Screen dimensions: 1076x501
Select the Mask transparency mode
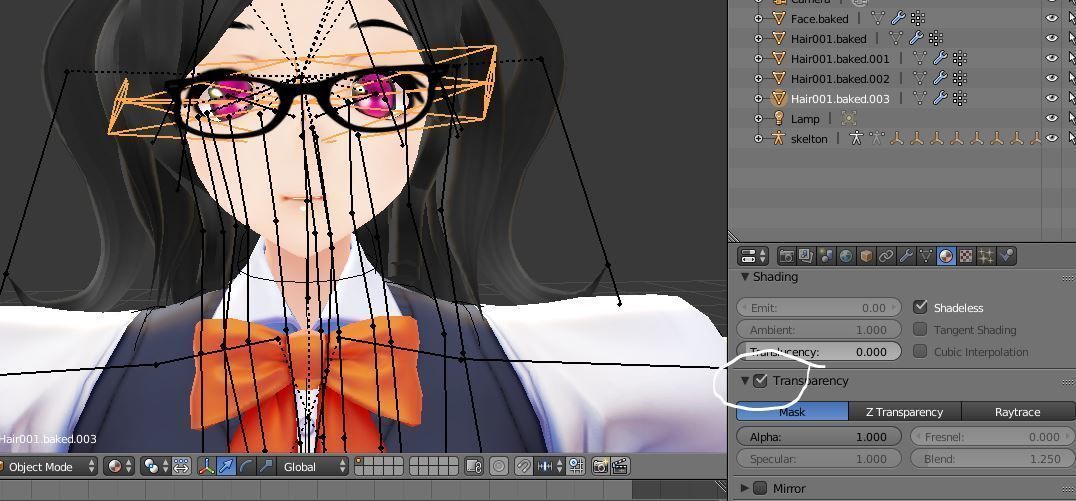(x=793, y=412)
